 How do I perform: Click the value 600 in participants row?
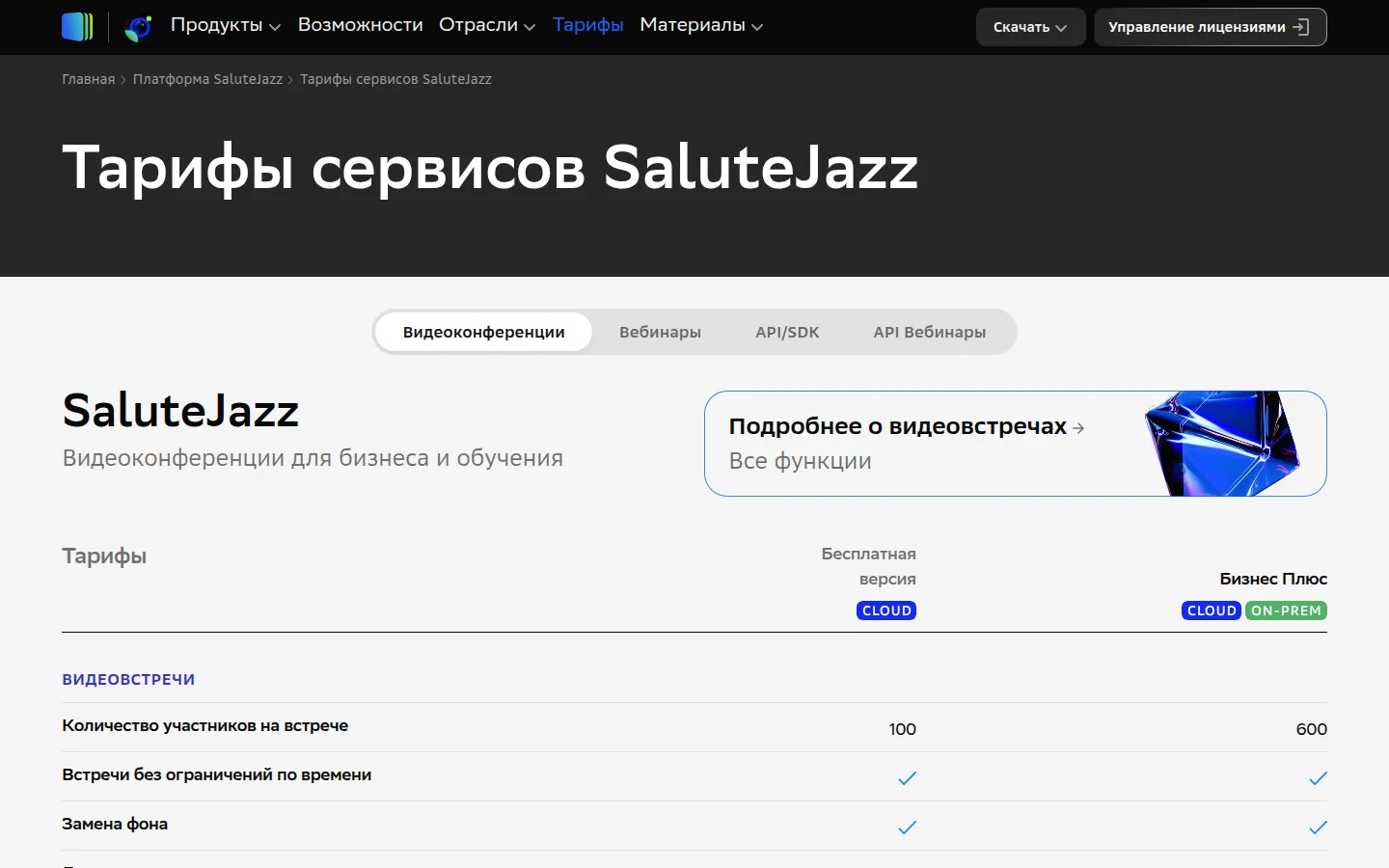1311,729
